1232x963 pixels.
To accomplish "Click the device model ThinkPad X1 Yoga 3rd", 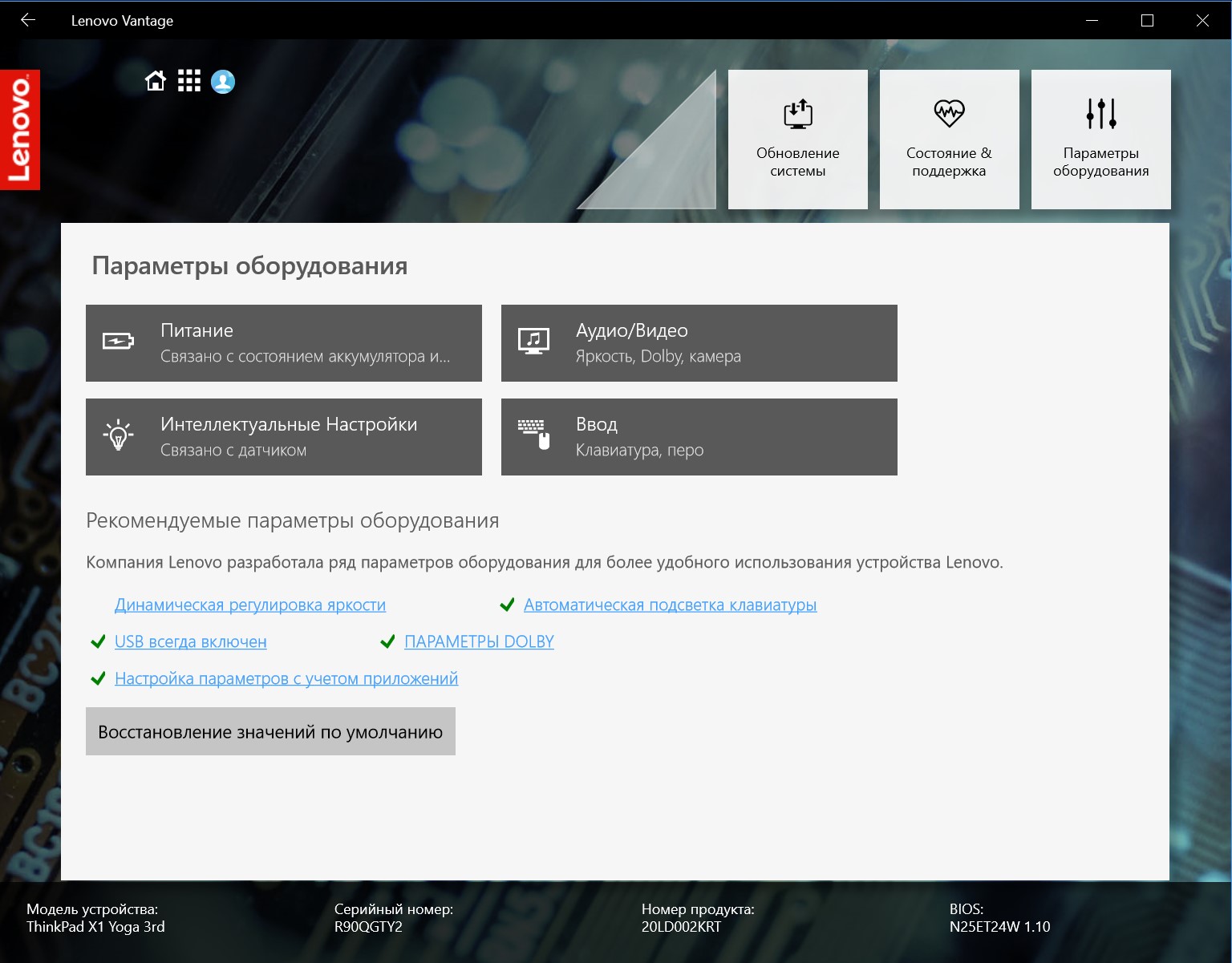I will (95, 927).
